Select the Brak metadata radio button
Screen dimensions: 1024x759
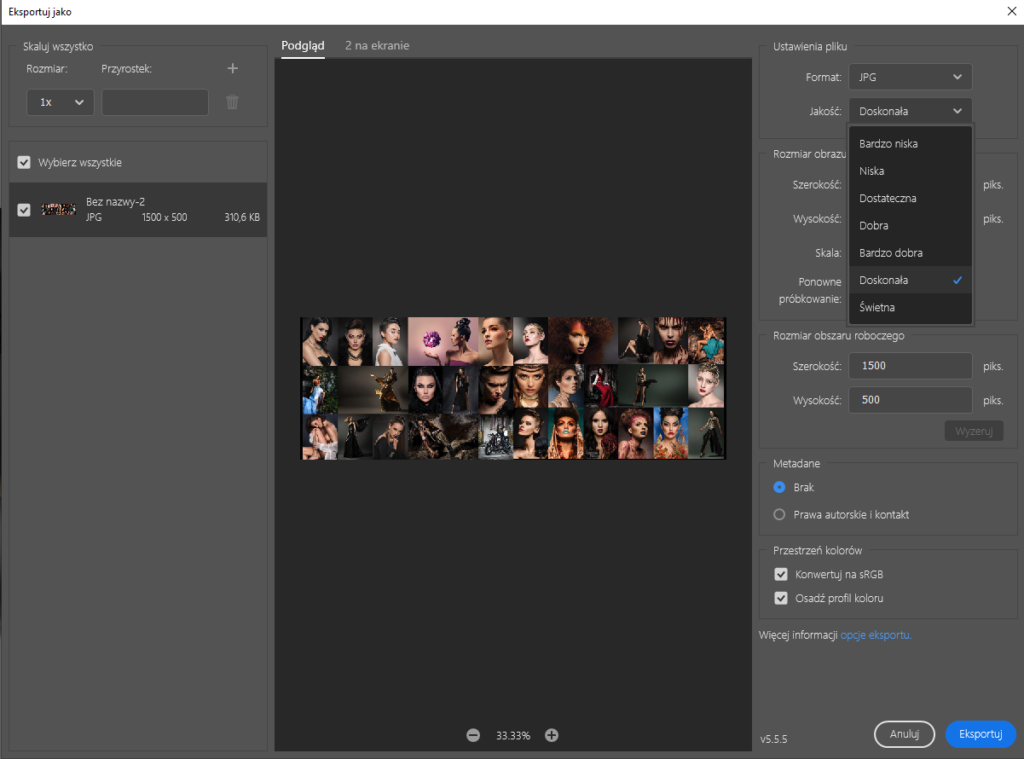[x=780, y=488]
